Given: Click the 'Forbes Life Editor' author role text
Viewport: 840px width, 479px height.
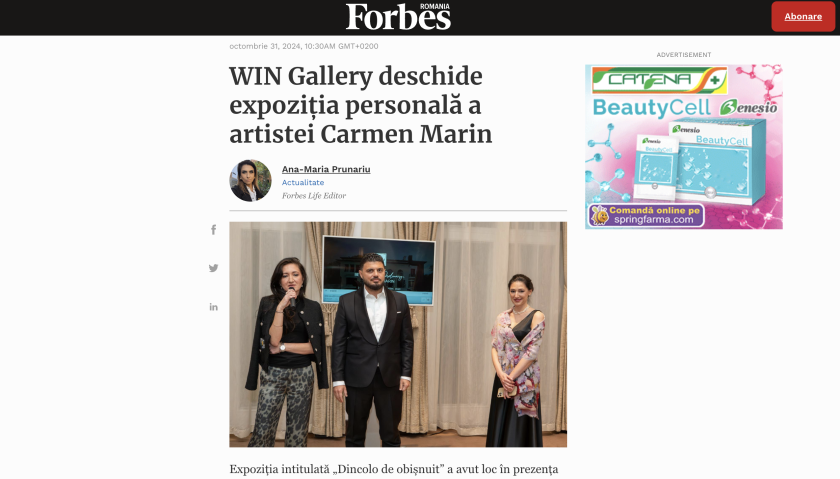Looking at the screenshot, I should click(314, 196).
